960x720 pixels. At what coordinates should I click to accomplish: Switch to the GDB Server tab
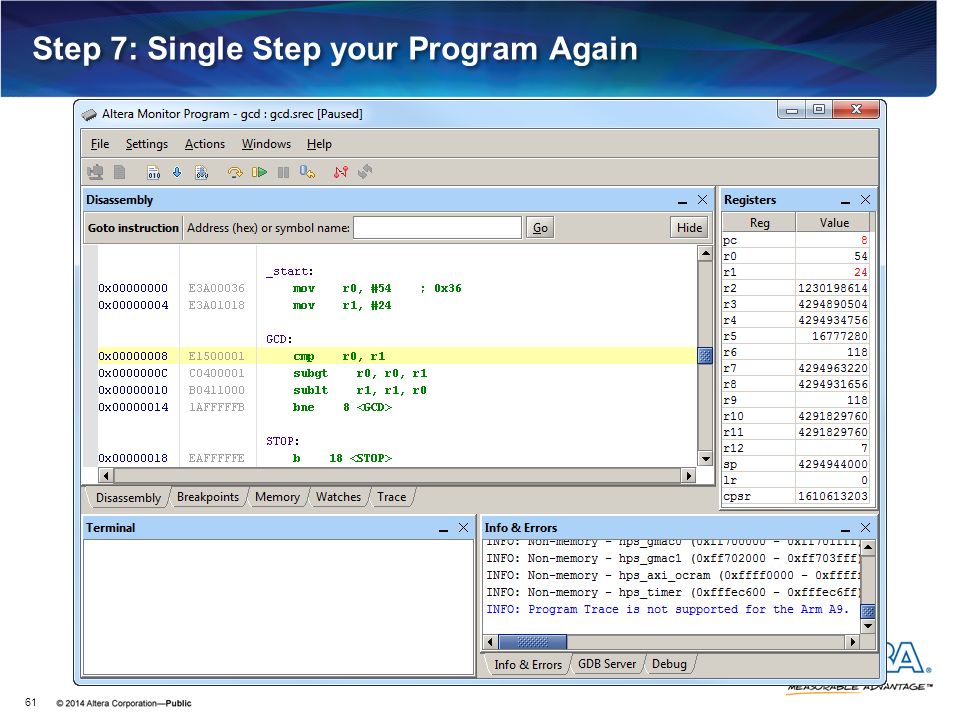(x=607, y=664)
